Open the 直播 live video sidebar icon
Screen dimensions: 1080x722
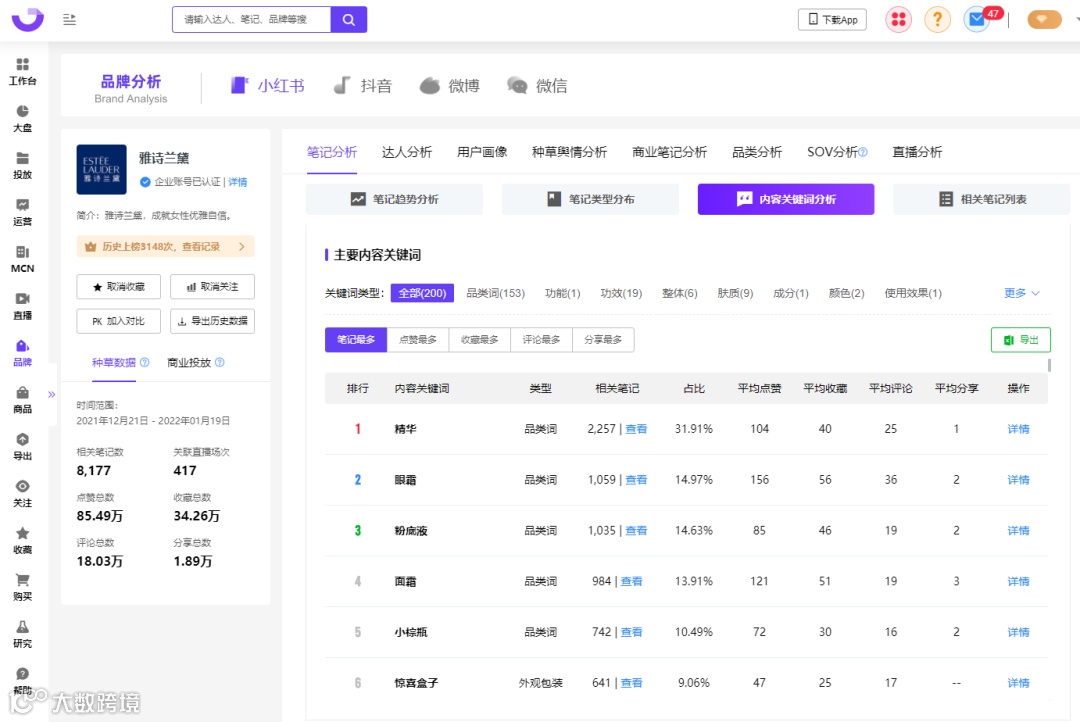coord(22,306)
